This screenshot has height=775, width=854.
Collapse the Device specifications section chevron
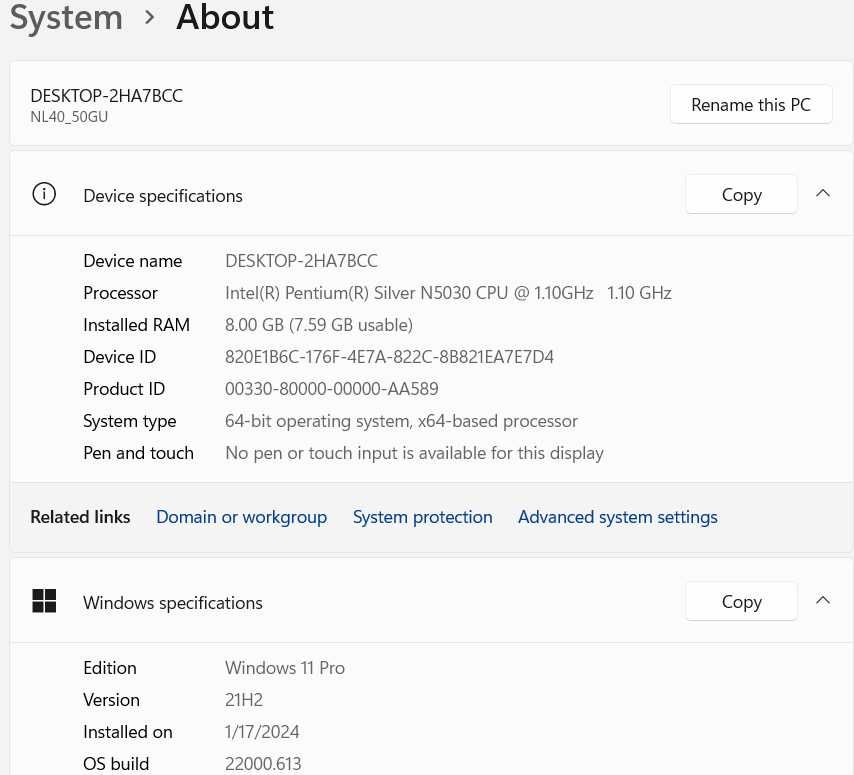point(823,193)
